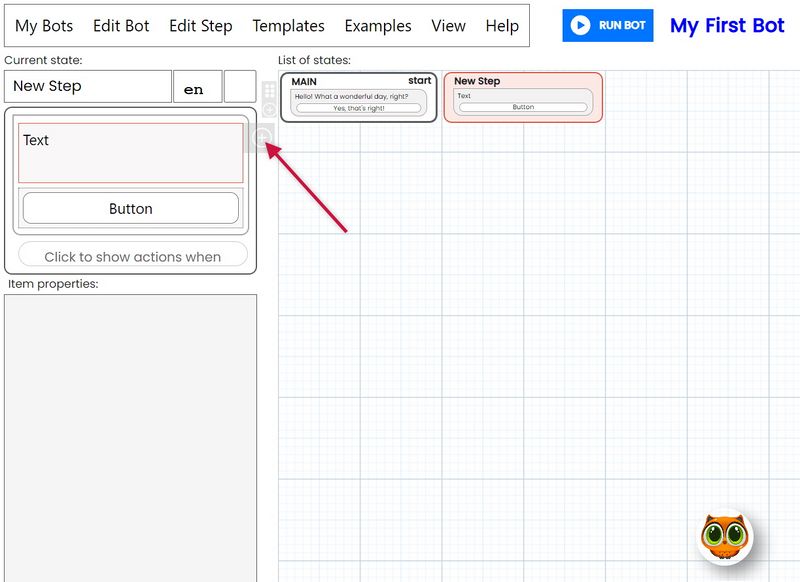Open the Help menu

tap(506, 26)
